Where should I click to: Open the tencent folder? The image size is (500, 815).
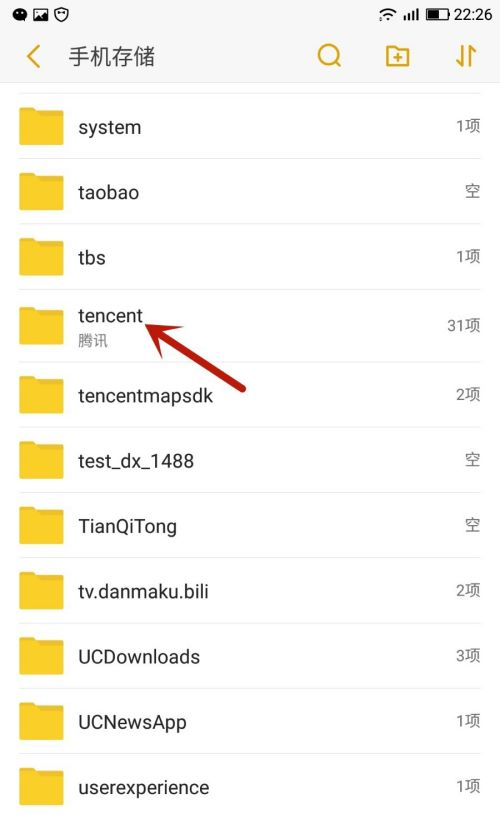tap(249, 326)
